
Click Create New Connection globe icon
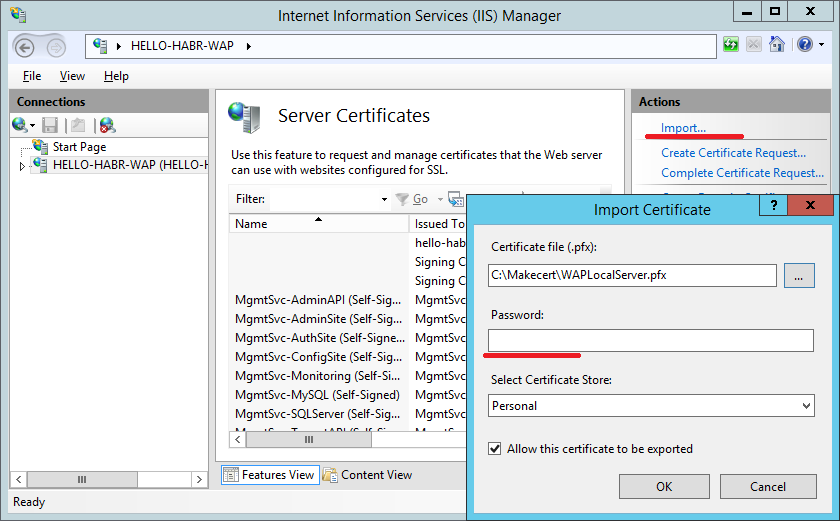[x=20, y=125]
